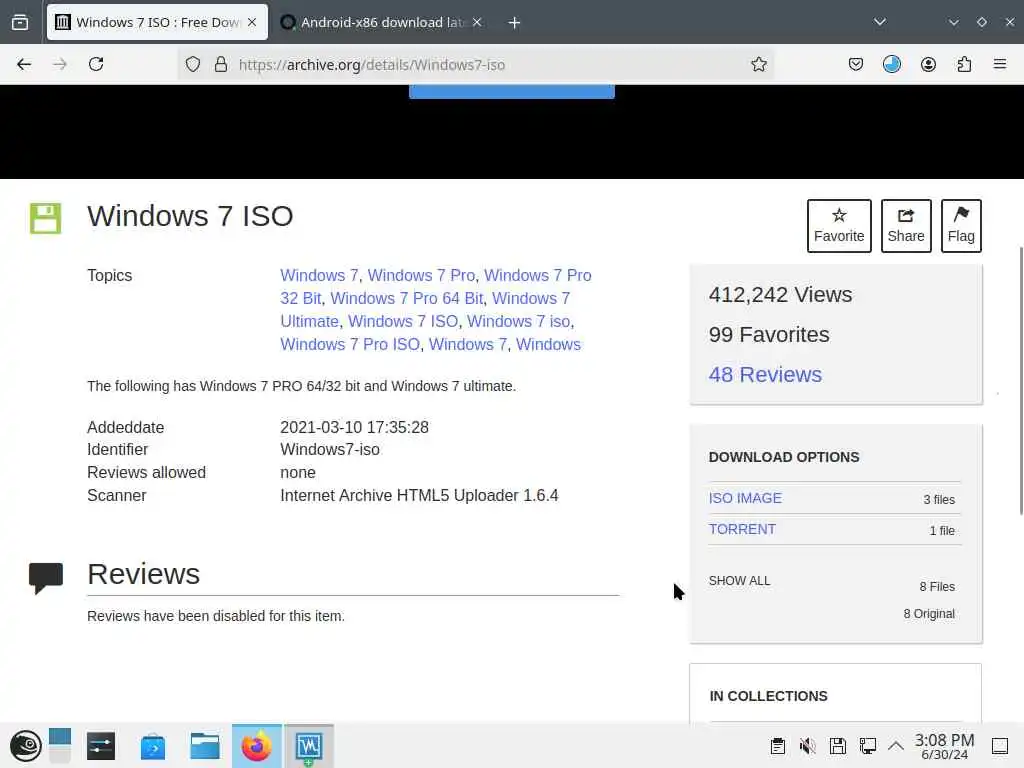
Task: Reload the current page
Action: 96,64
